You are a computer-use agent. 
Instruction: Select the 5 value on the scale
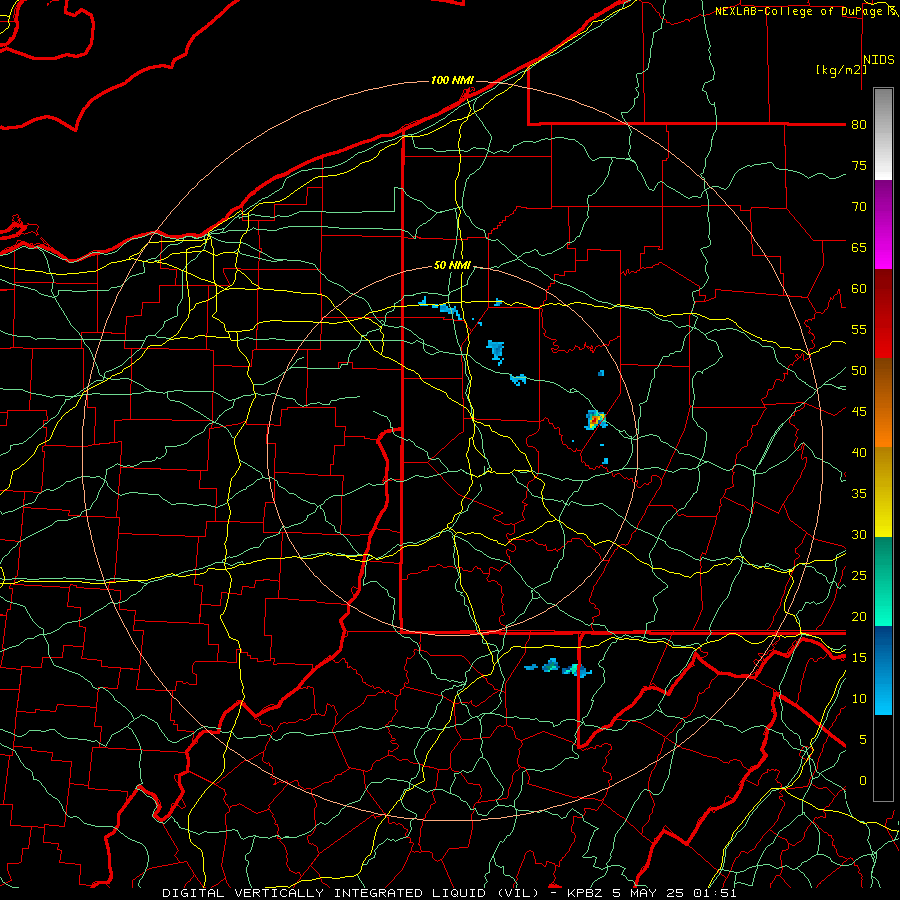[x=862, y=740]
